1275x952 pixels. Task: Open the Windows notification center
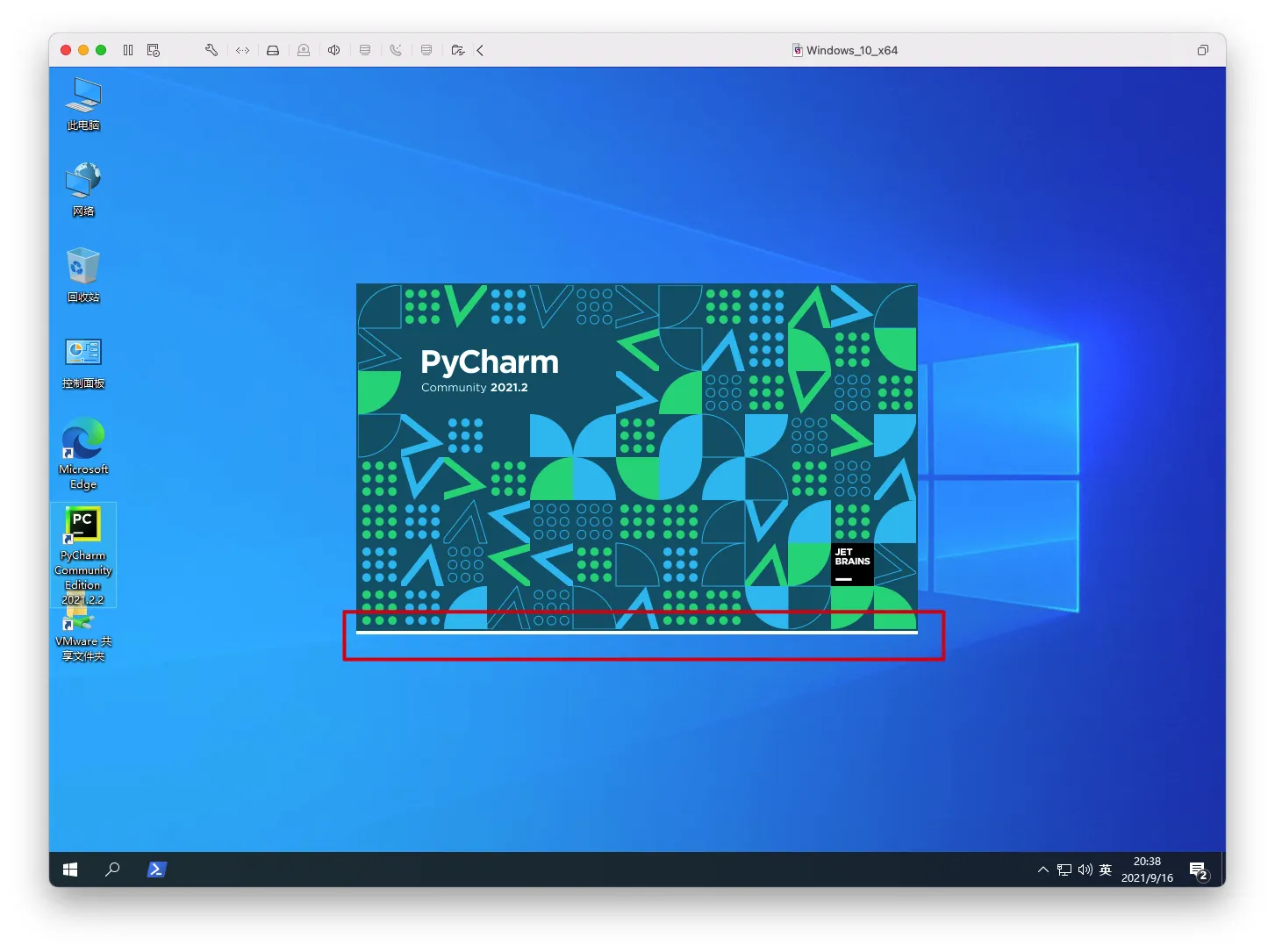(1200, 870)
